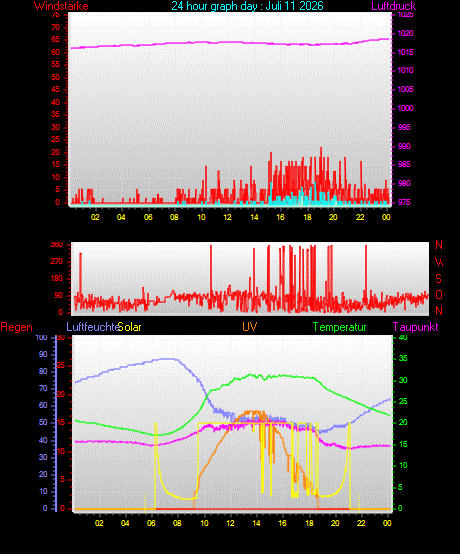Click the O compass direction letter
This screenshot has width=460, height=554.
(x=439, y=295)
